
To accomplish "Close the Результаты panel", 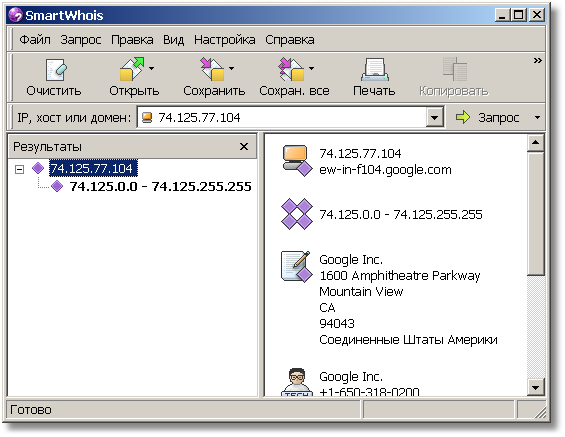I will click(x=244, y=147).
